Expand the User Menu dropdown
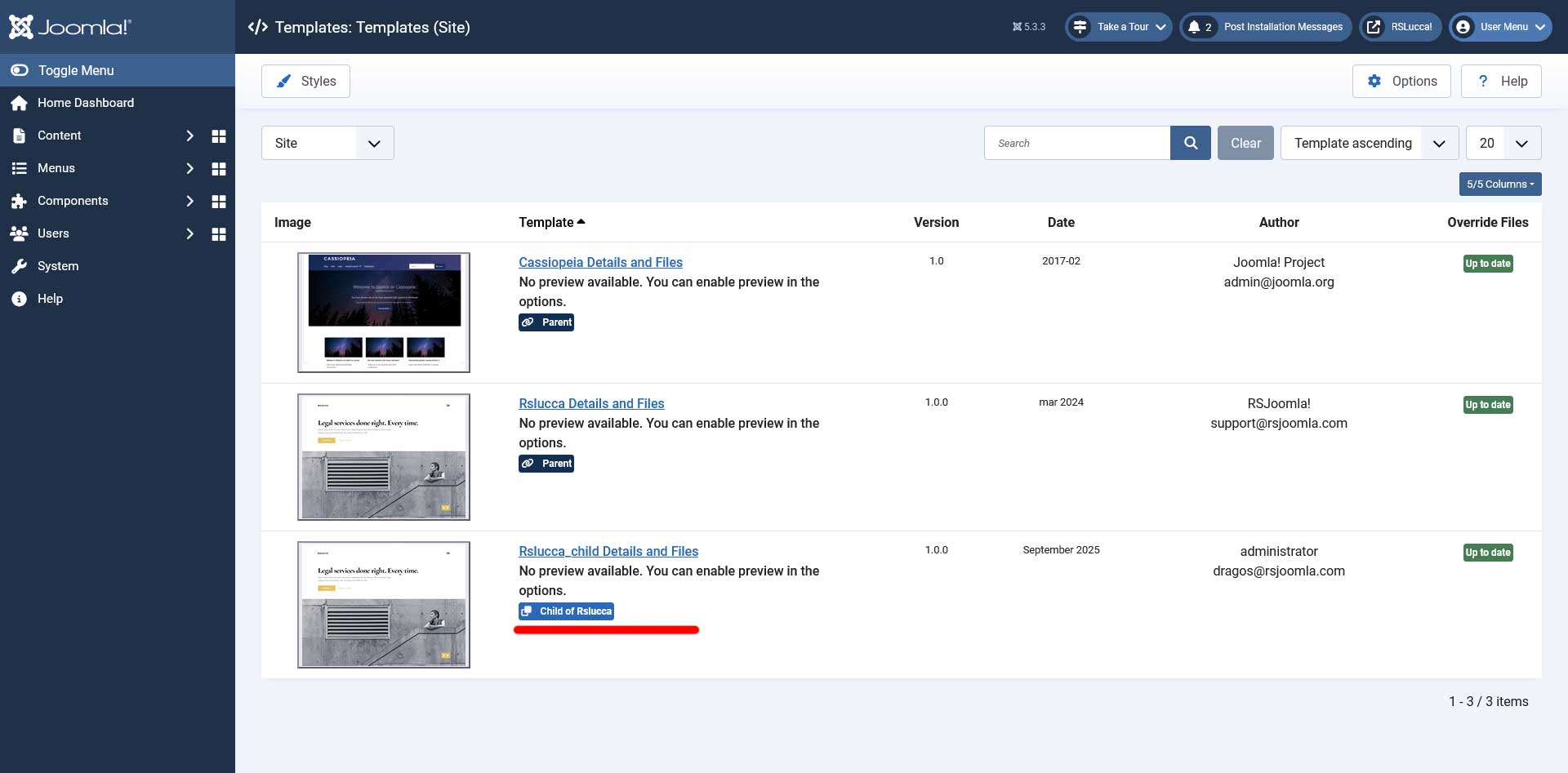The height and width of the screenshot is (773, 1568). [1500, 27]
